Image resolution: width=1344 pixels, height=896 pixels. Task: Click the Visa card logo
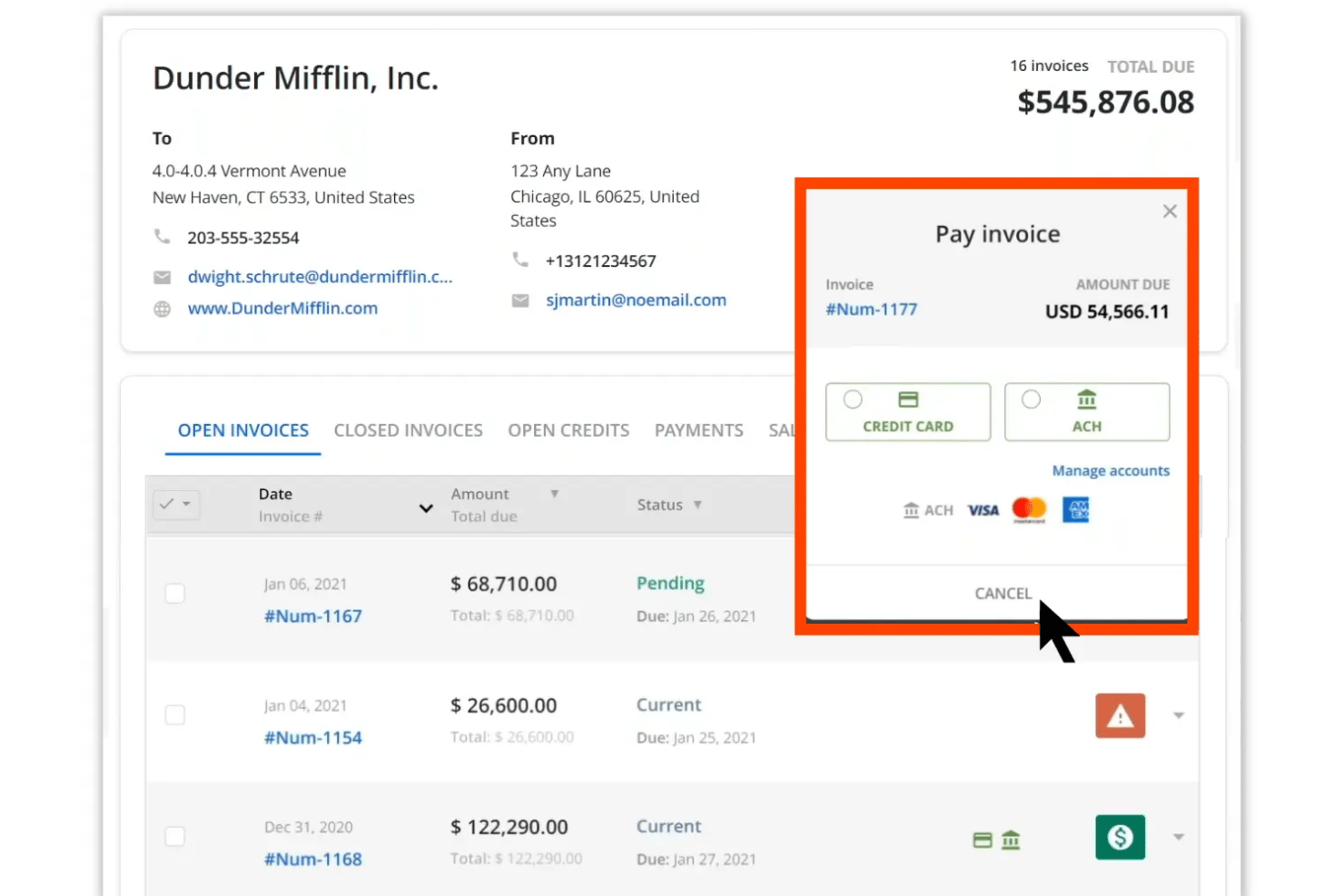pos(983,510)
